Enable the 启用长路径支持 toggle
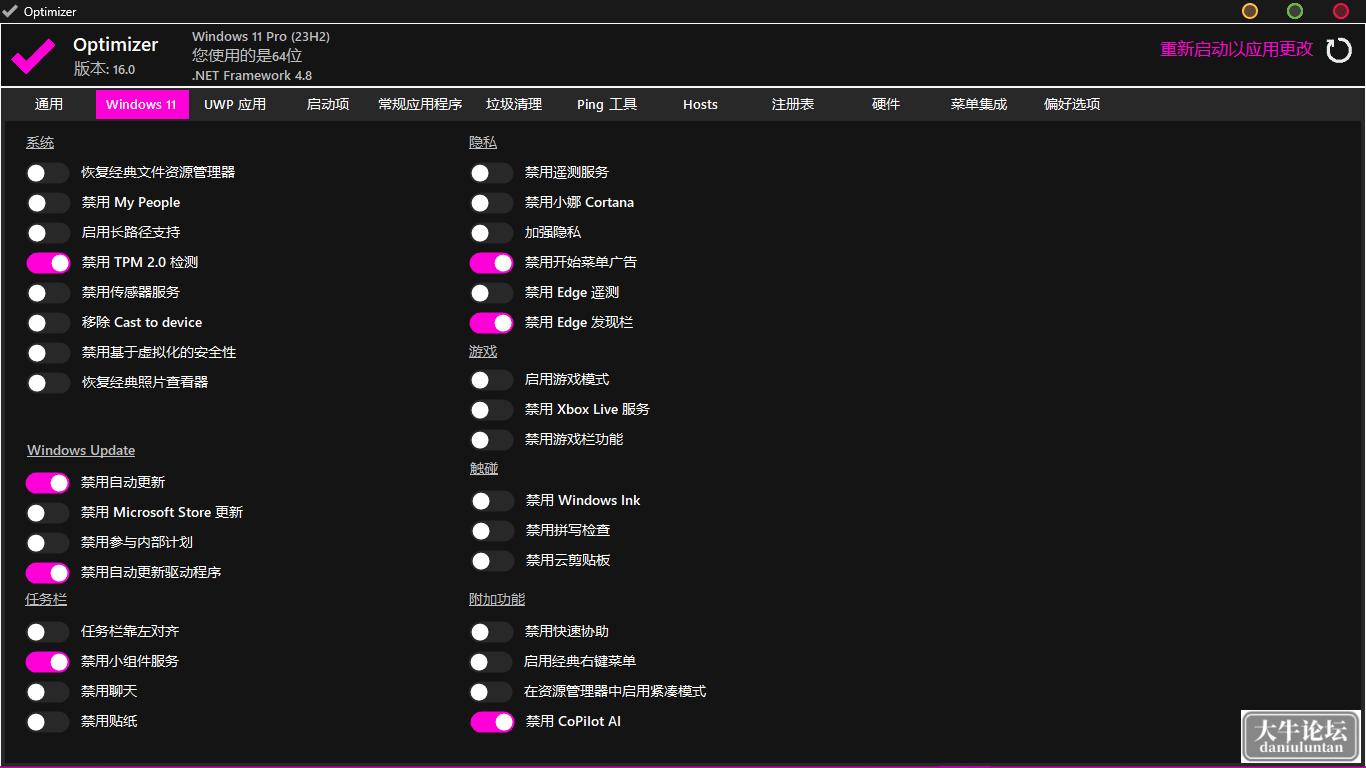This screenshot has height=768, width=1366. click(x=48, y=233)
